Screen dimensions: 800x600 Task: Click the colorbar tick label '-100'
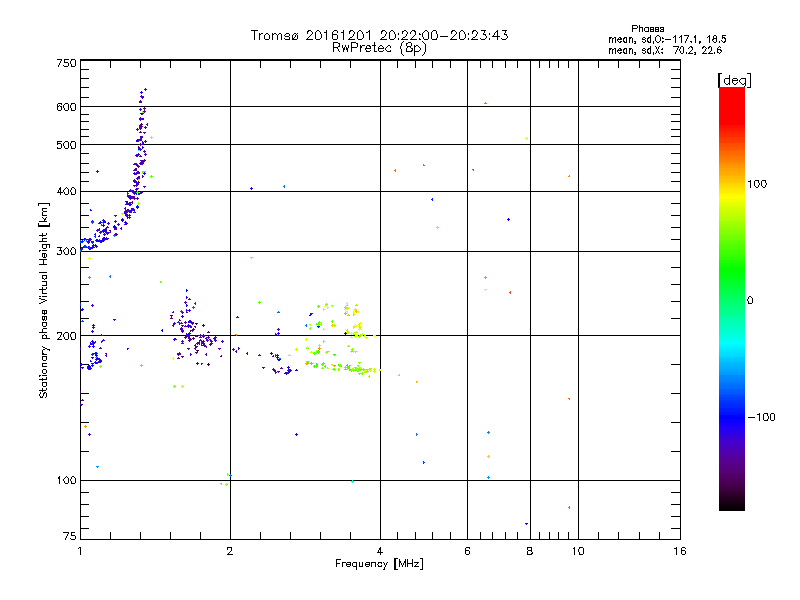click(x=761, y=417)
